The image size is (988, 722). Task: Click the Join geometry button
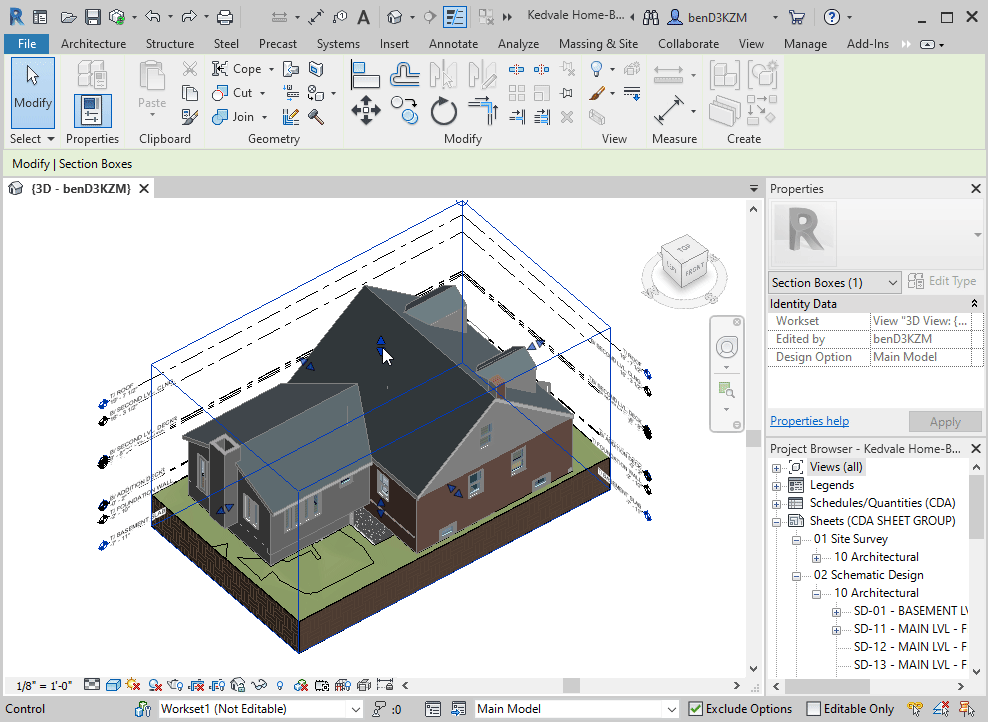[x=233, y=117]
